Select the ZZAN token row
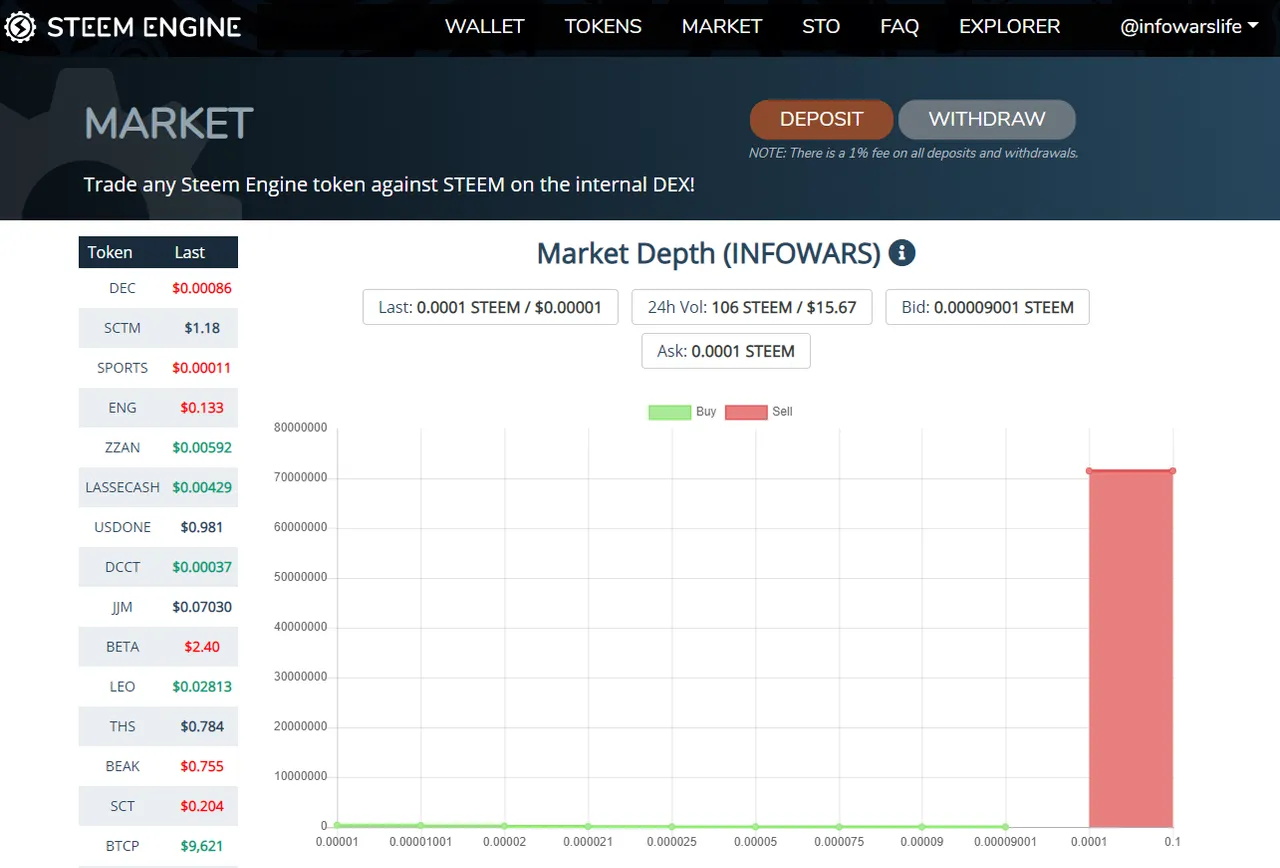This screenshot has width=1280, height=868. tap(158, 448)
